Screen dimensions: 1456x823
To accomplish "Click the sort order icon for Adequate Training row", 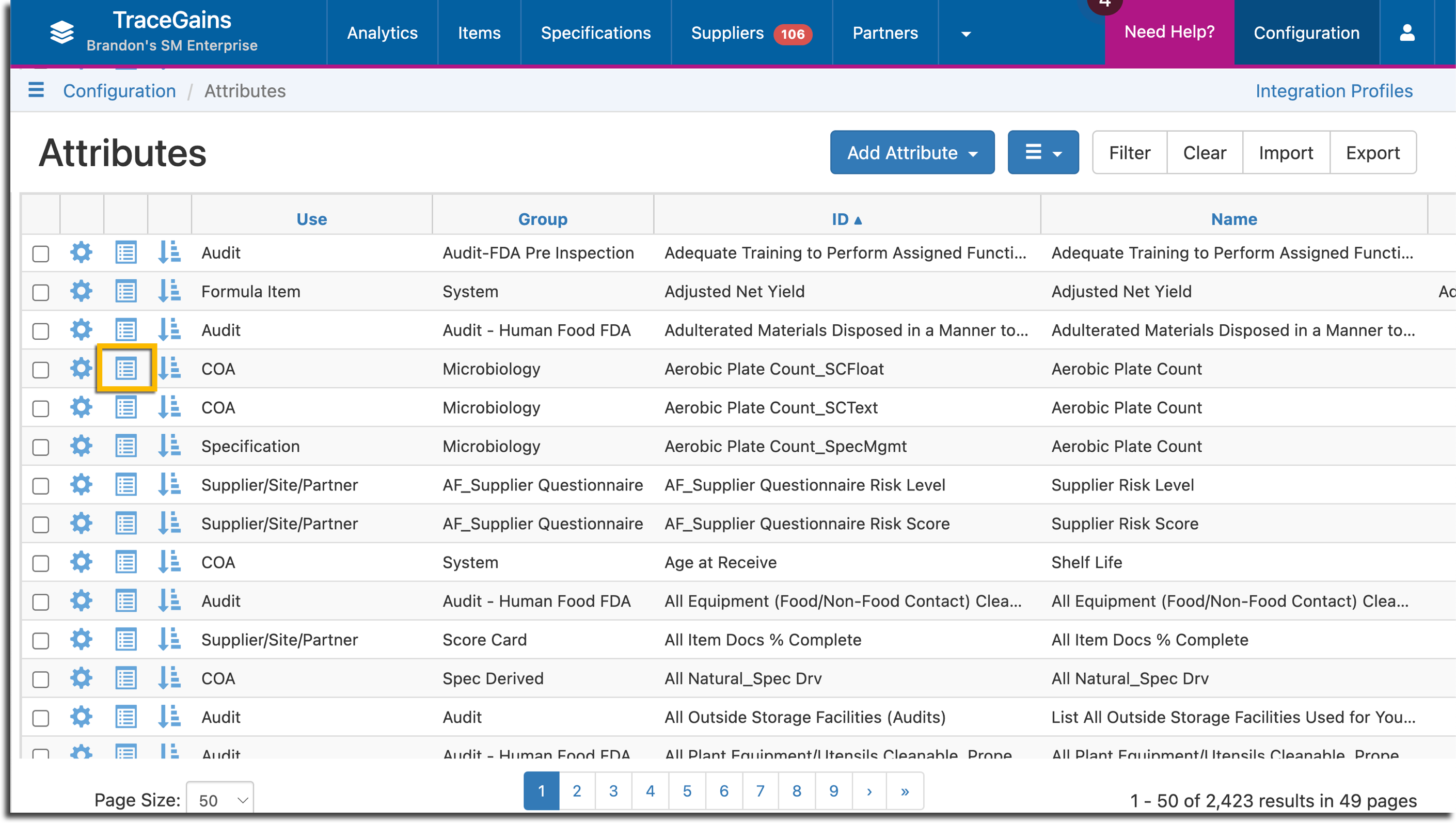I will [x=169, y=252].
